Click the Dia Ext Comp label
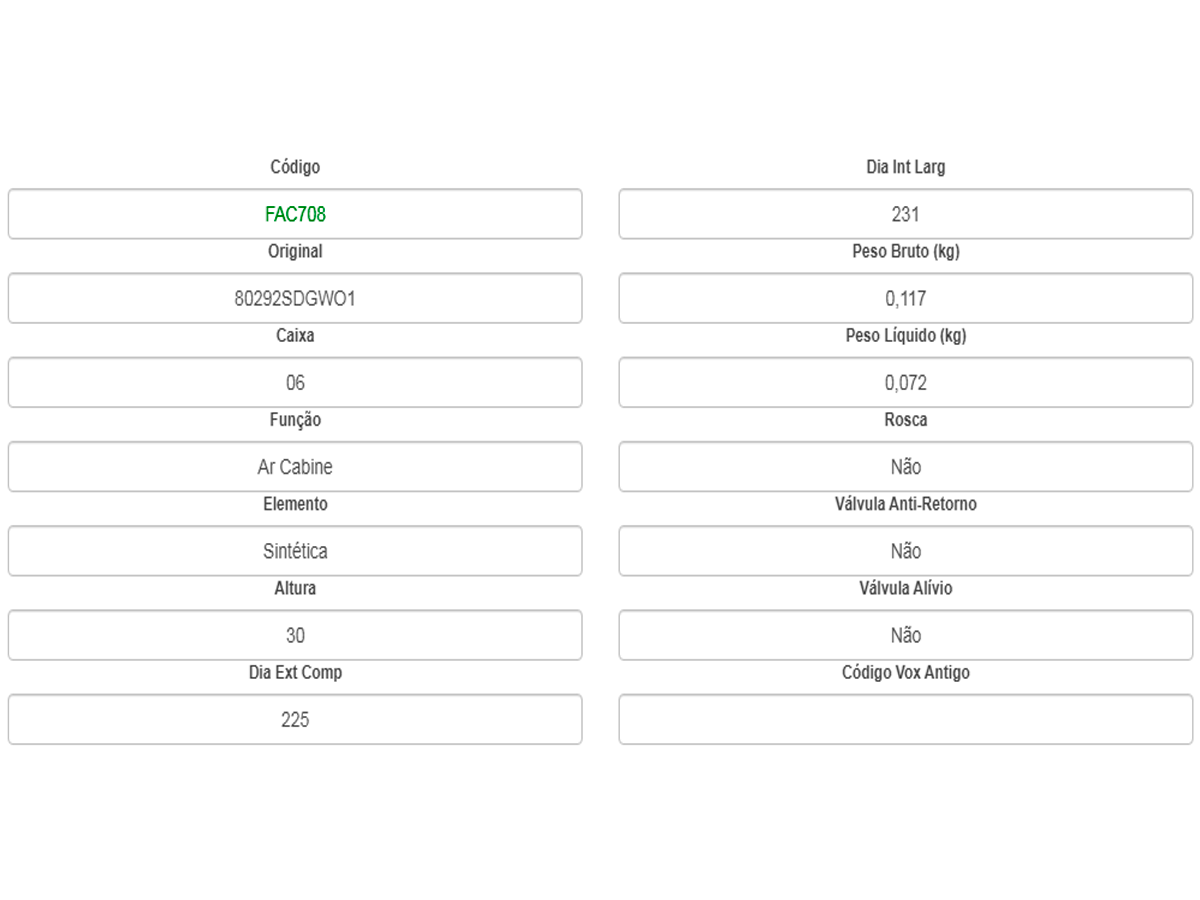Viewport: 1200px width, 900px height. (295, 672)
